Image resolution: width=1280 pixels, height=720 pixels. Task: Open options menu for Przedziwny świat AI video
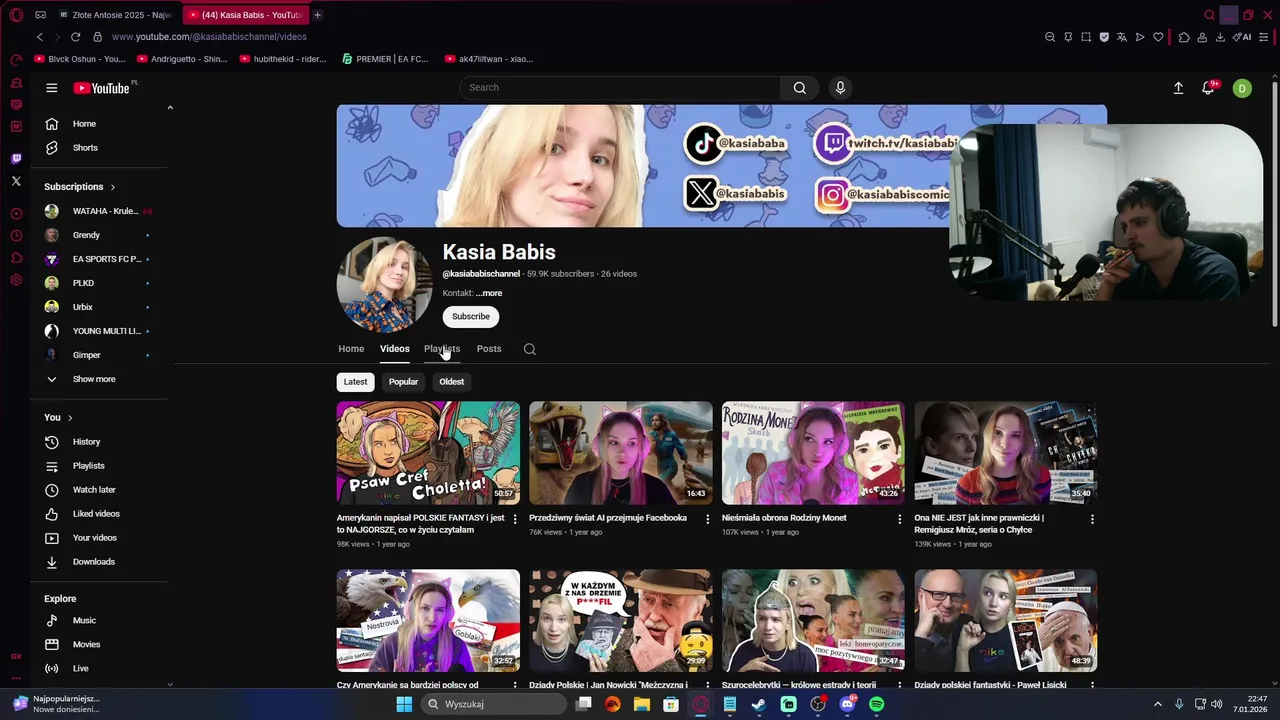point(708,519)
